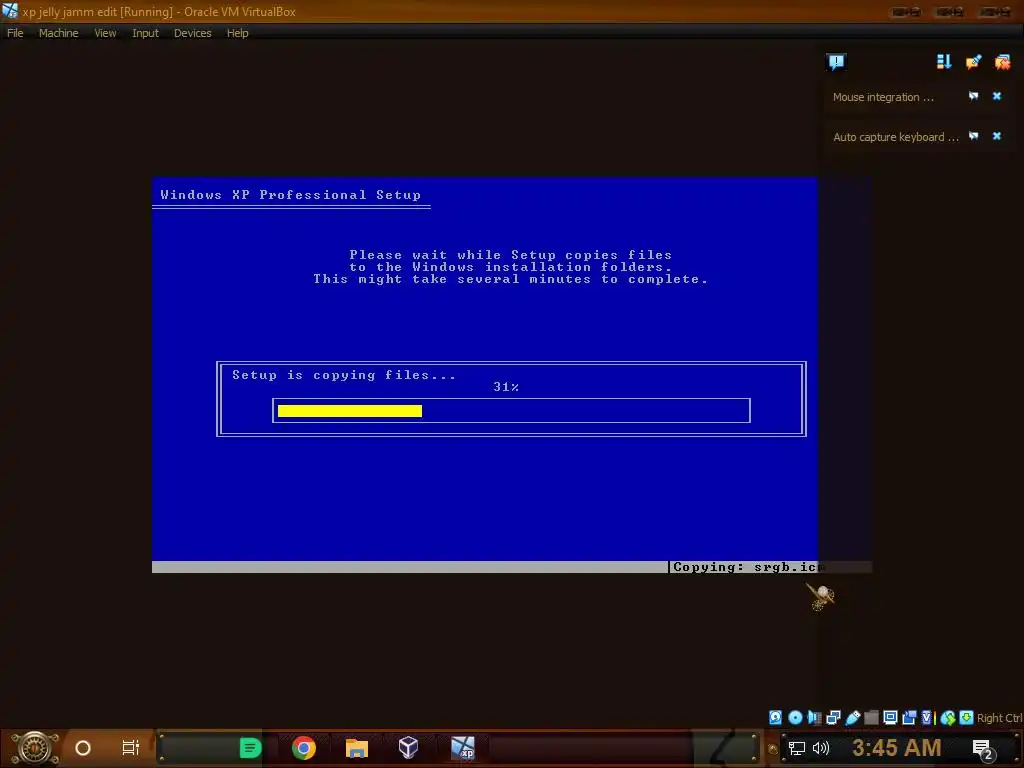Click the optical disc status icon
This screenshot has height=768, width=1024.
(795, 718)
